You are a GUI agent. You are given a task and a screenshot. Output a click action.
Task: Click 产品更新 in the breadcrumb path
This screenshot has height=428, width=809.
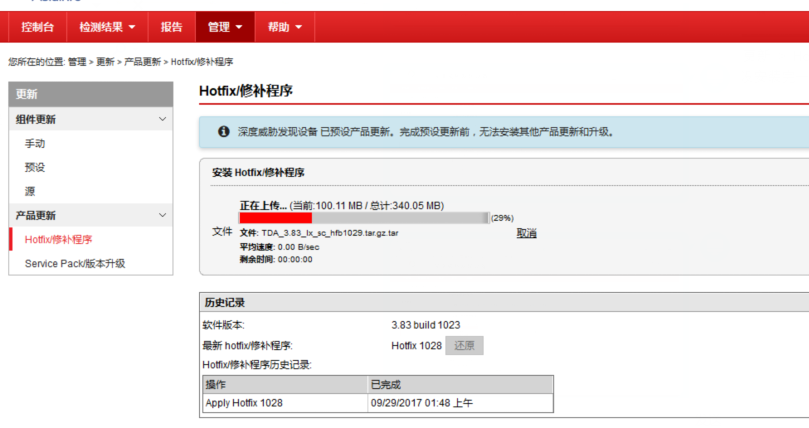(142, 62)
